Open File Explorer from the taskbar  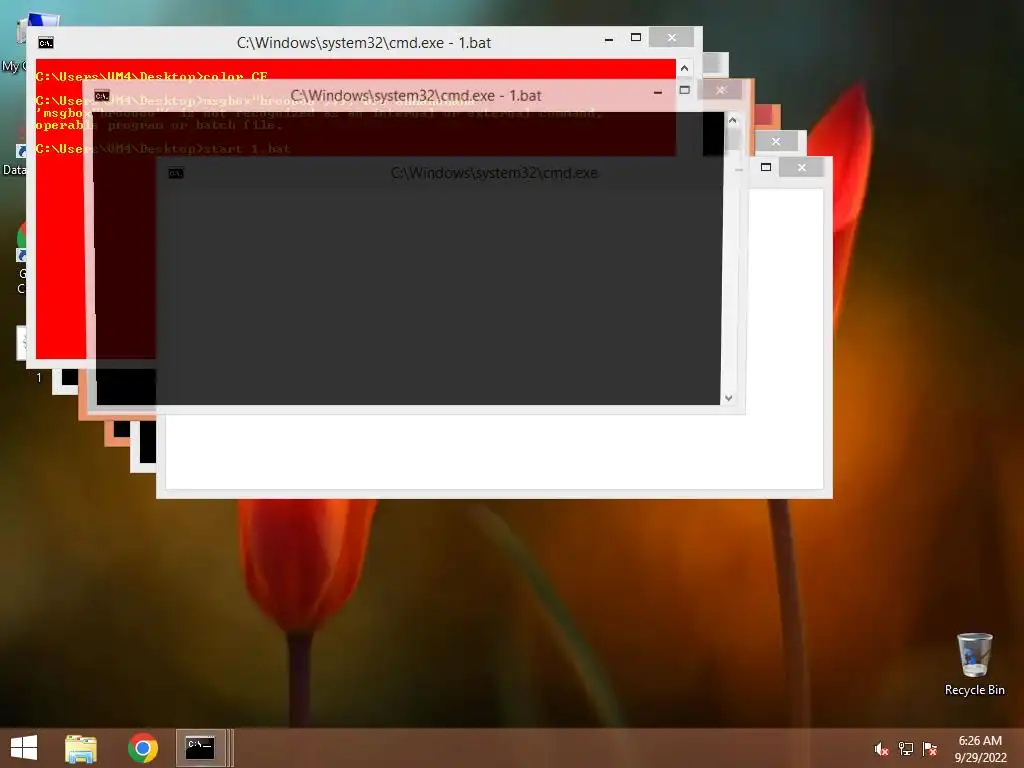point(80,748)
